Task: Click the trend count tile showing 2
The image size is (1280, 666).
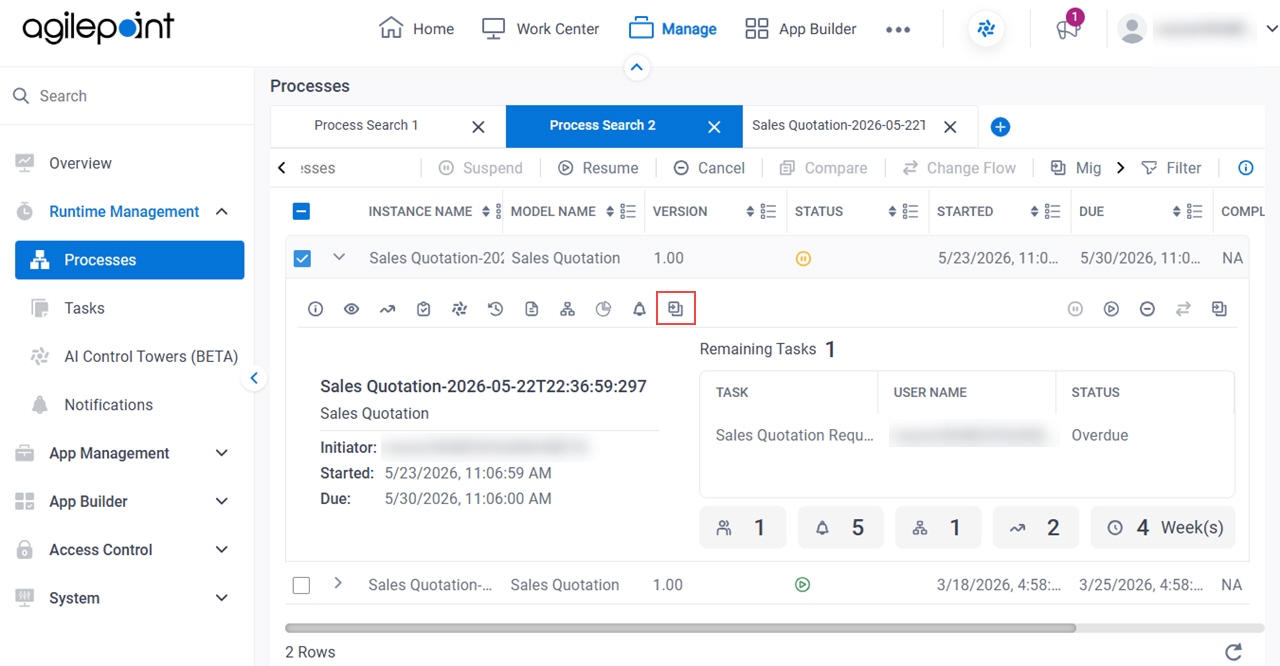Action: [1036, 527]
